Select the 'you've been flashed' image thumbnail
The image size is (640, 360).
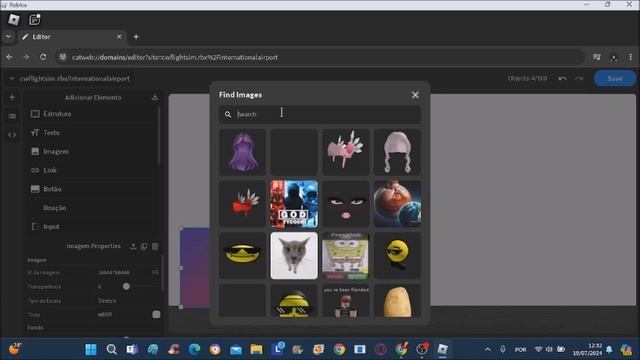click(346, 301)
